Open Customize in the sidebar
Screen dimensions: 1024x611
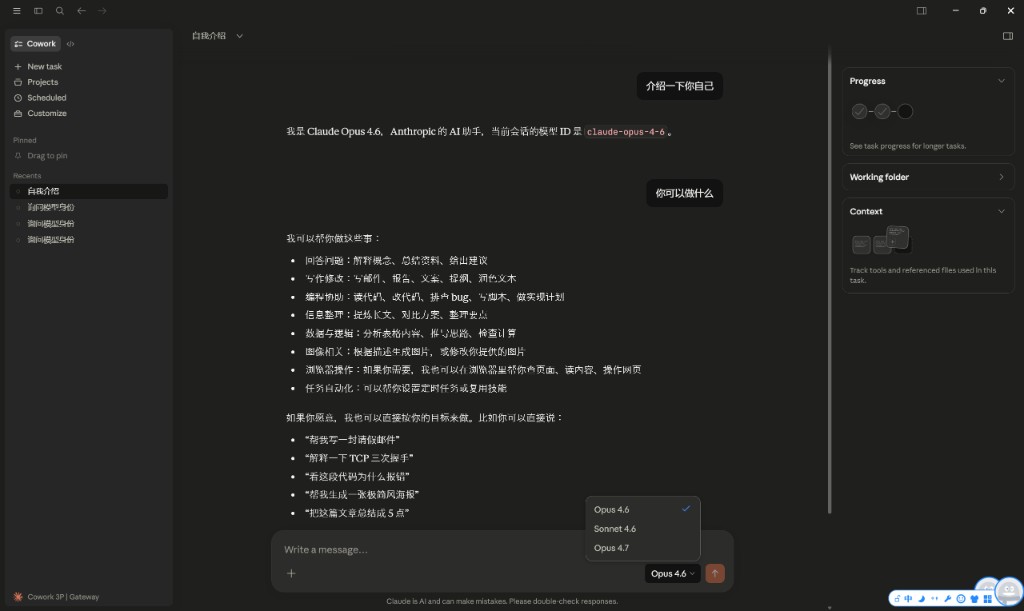(x=40, y=113)
